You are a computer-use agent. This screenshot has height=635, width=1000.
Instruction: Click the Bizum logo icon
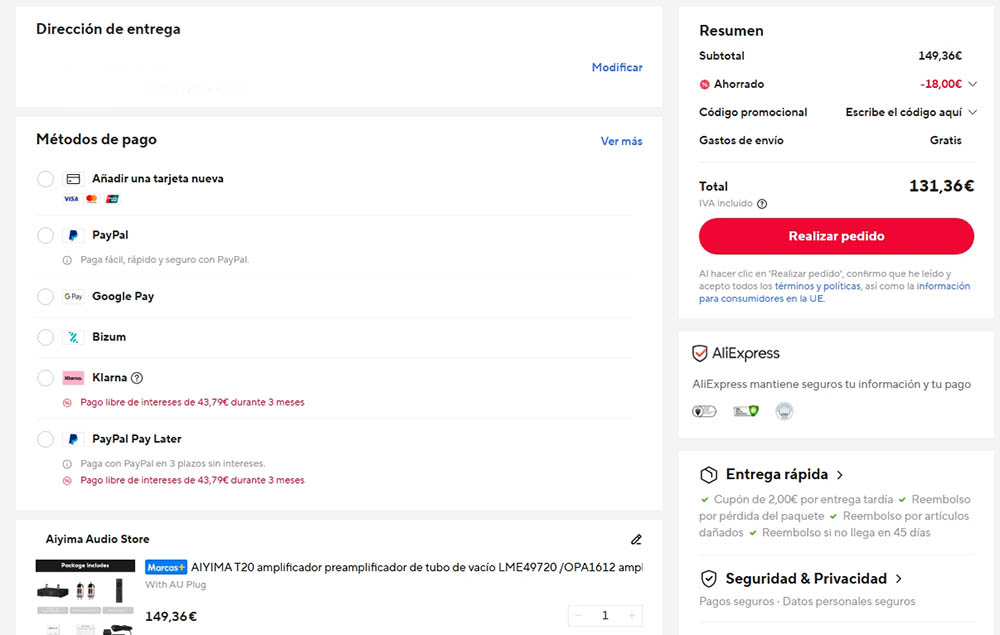[x=73, y=337]
